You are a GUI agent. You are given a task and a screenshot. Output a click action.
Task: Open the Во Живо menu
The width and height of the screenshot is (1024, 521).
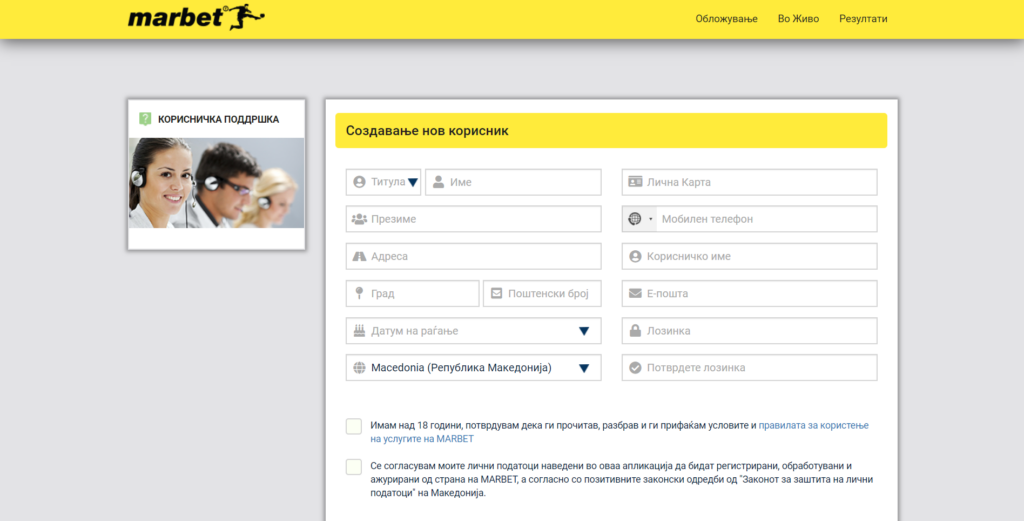798,18
